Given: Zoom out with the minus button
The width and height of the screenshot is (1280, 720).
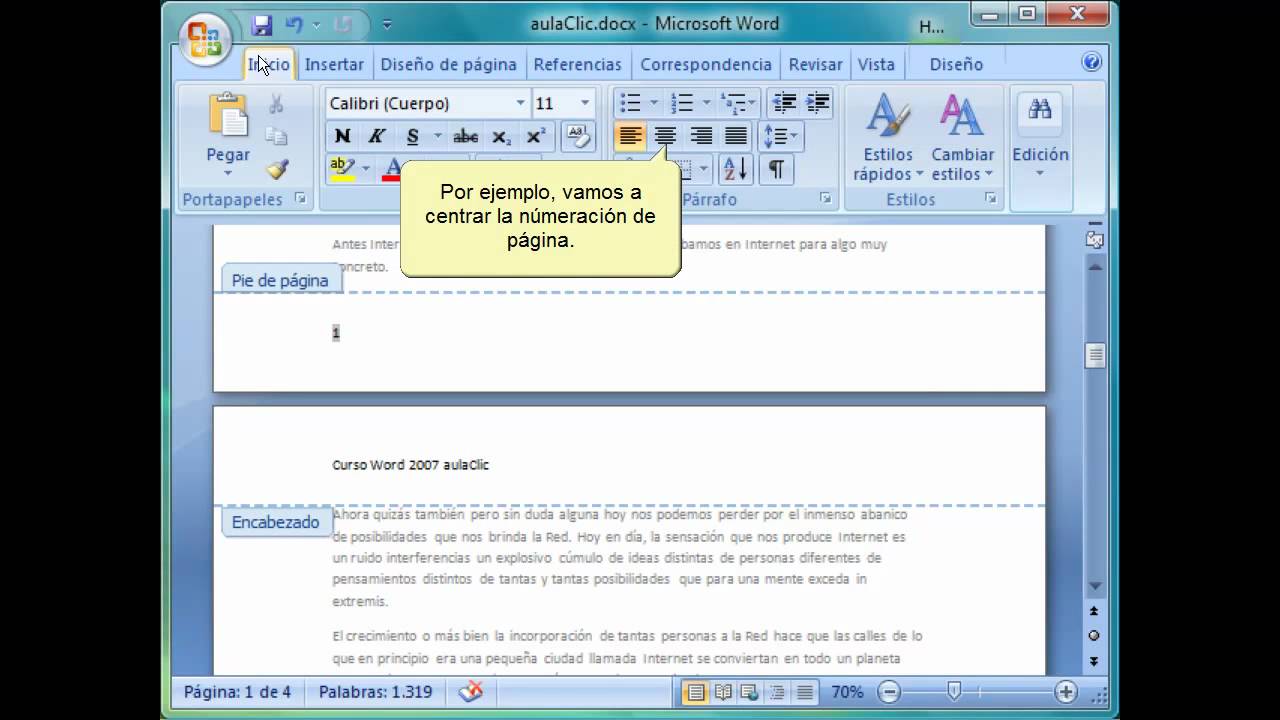Looking at the screenshot, I should (888, 691).
